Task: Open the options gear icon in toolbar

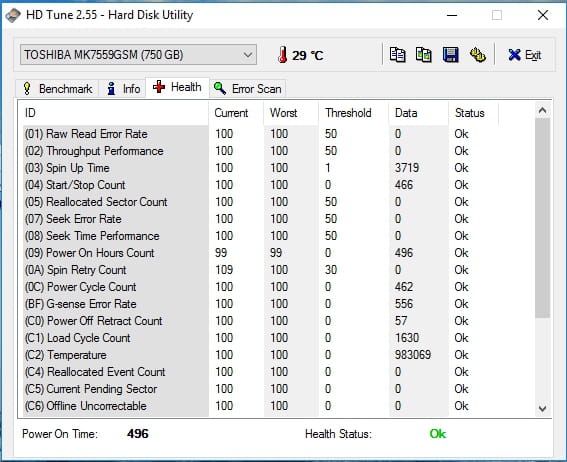Action: pyautogui.click(x=478, y=55)
